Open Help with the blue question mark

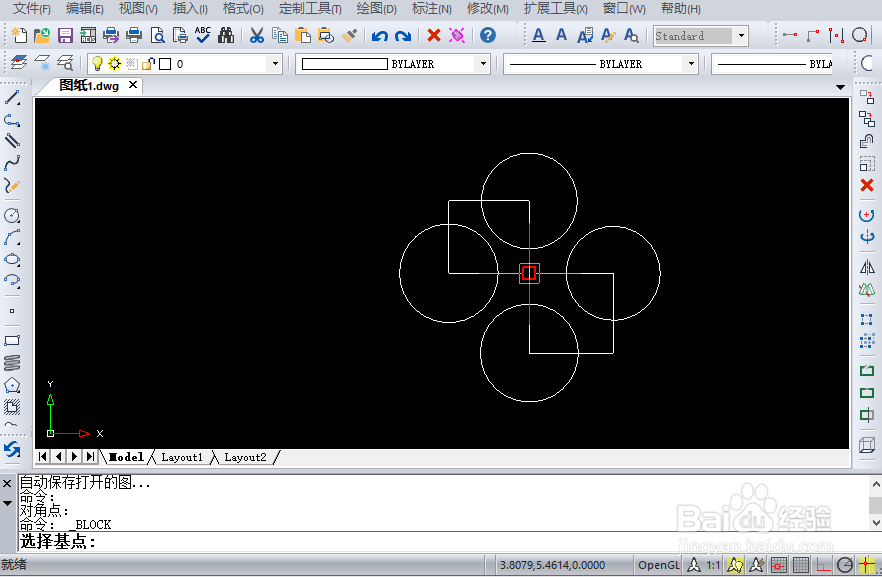pyautogui.click(x=488, y=35)
